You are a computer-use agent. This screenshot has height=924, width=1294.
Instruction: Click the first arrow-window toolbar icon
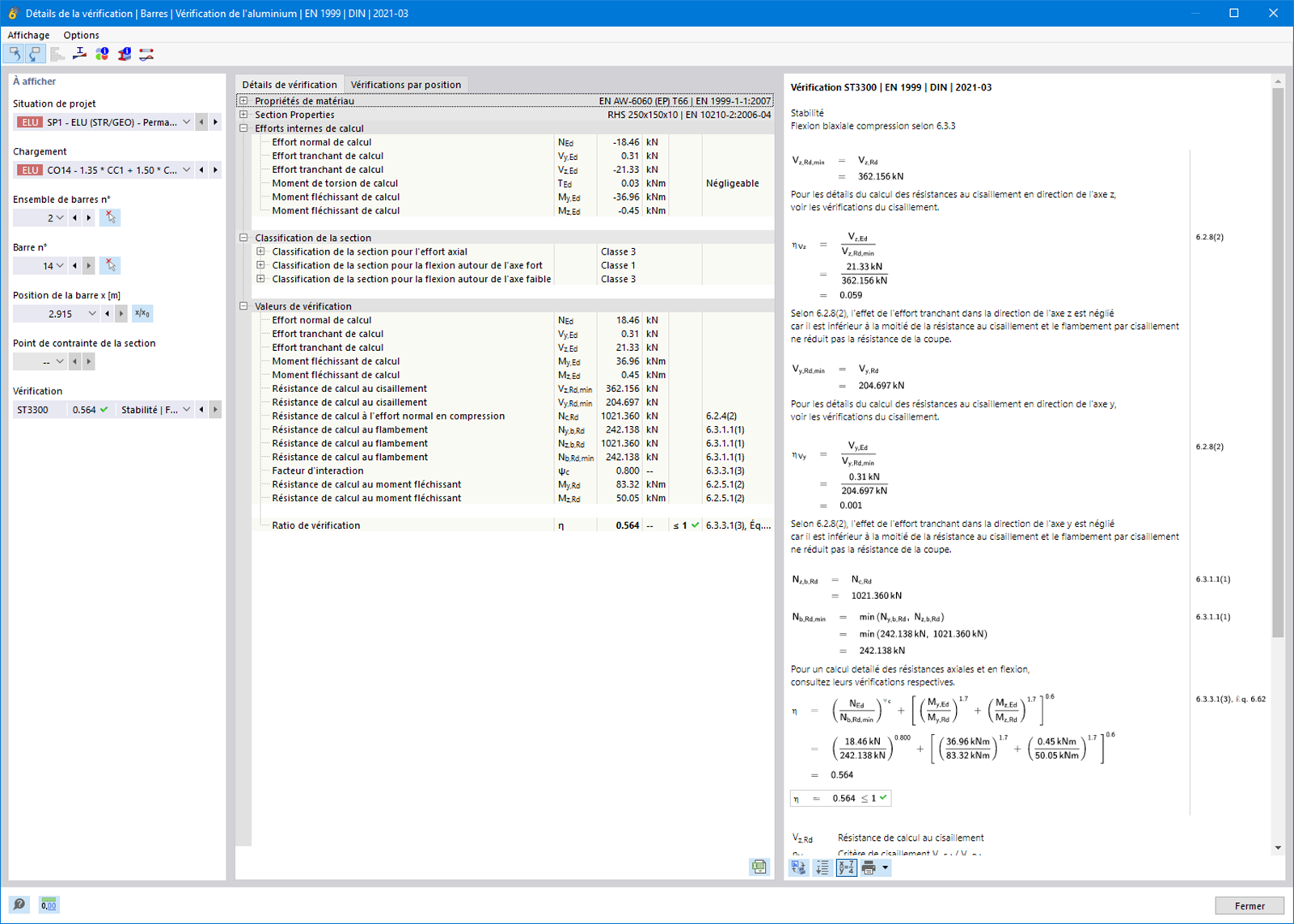[x=14, y=54]
